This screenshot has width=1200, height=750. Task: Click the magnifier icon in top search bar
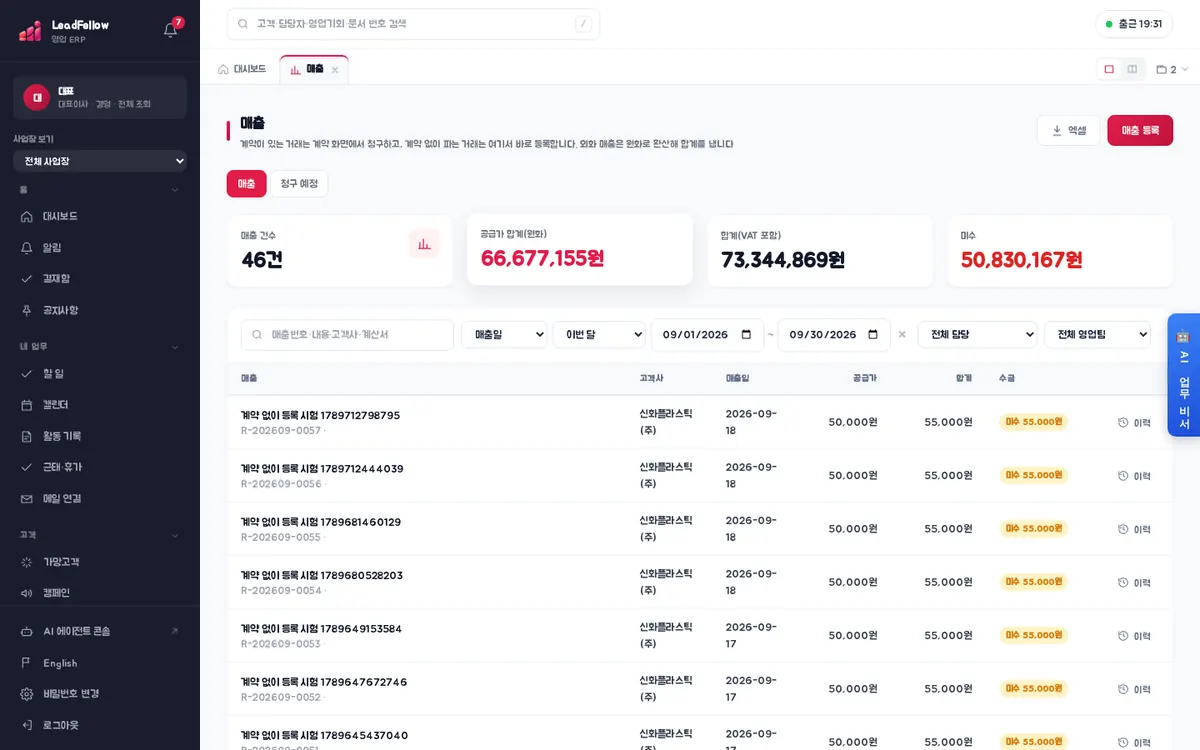[x=244, y=24]
